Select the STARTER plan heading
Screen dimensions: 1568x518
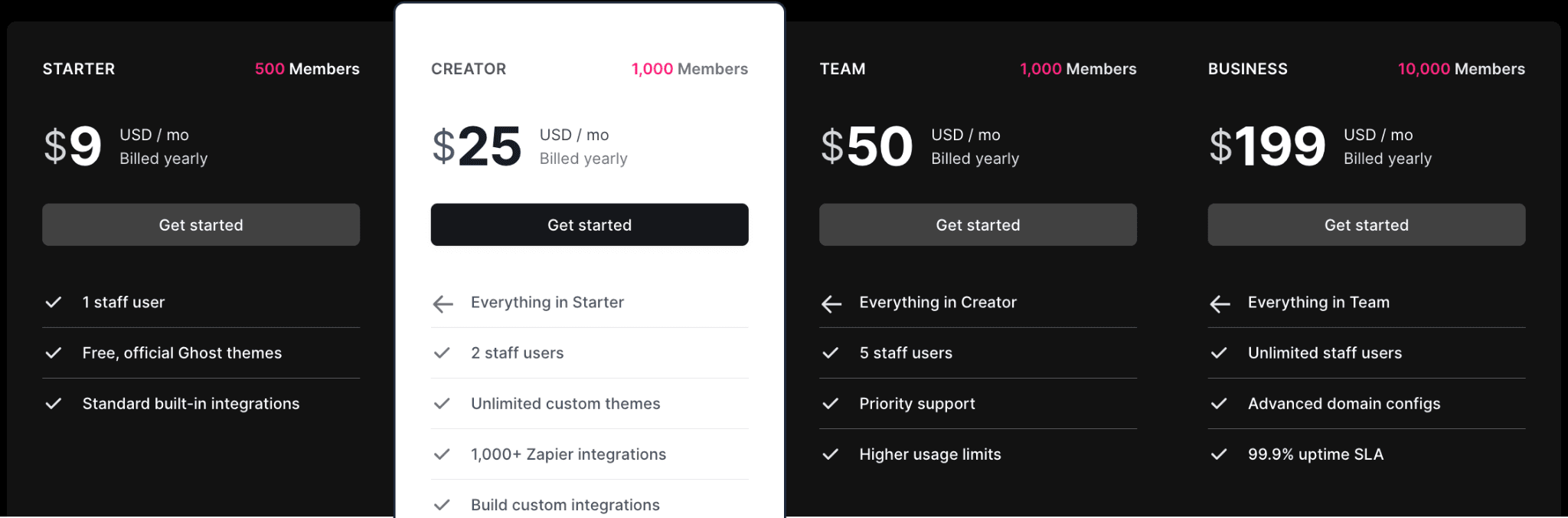tap(79, 69)
